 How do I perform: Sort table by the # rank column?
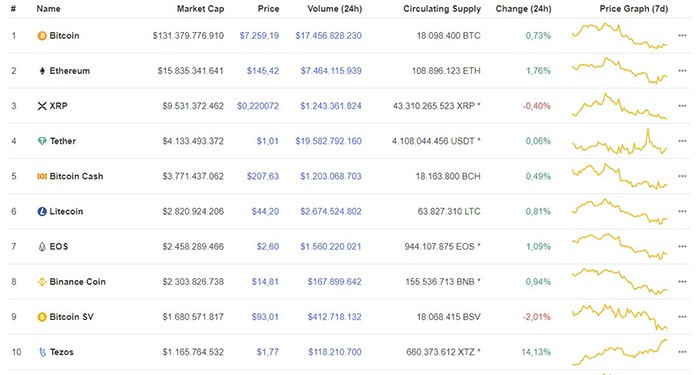pyautogui.click(x=13, y=8)
